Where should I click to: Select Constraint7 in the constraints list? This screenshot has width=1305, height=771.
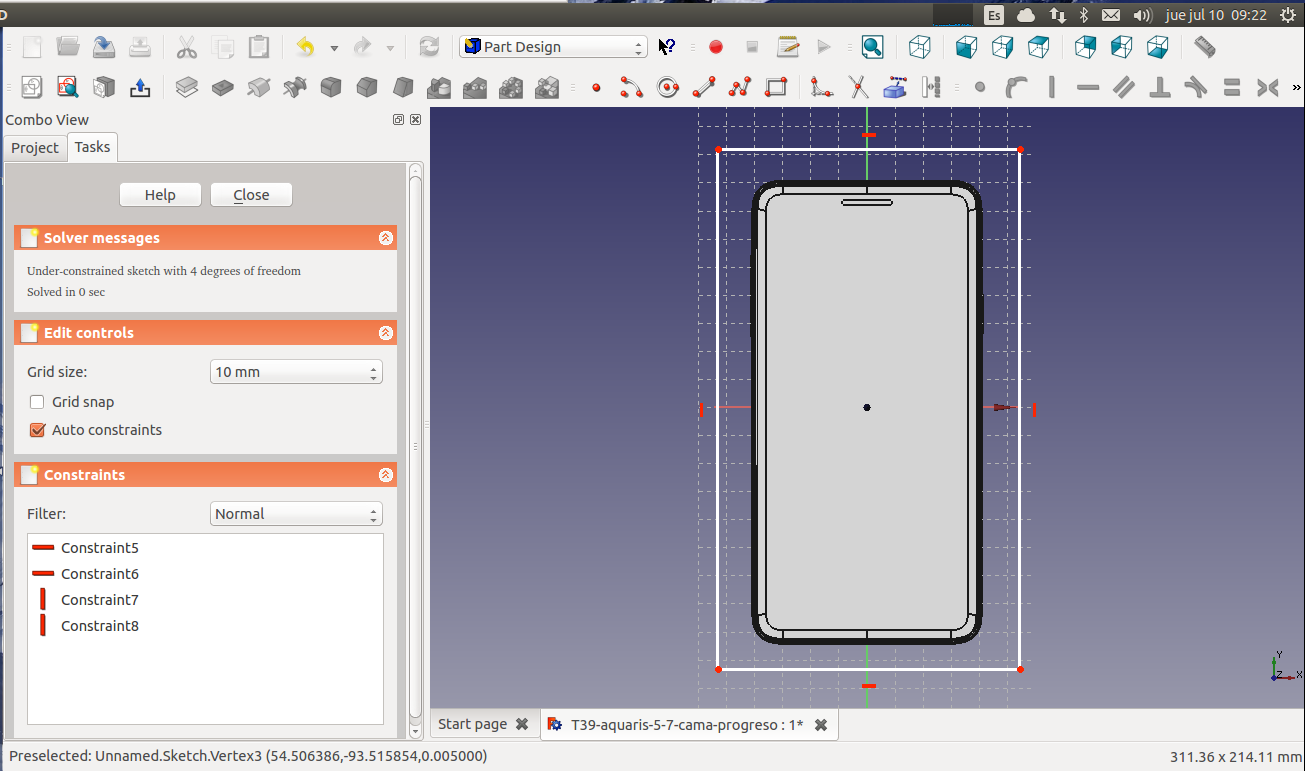[99, 600]
